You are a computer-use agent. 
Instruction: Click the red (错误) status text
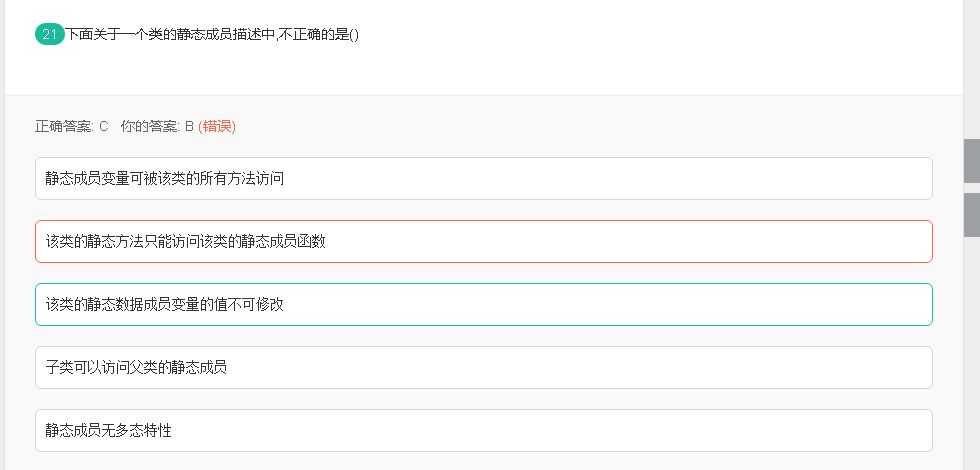point(217,126)
